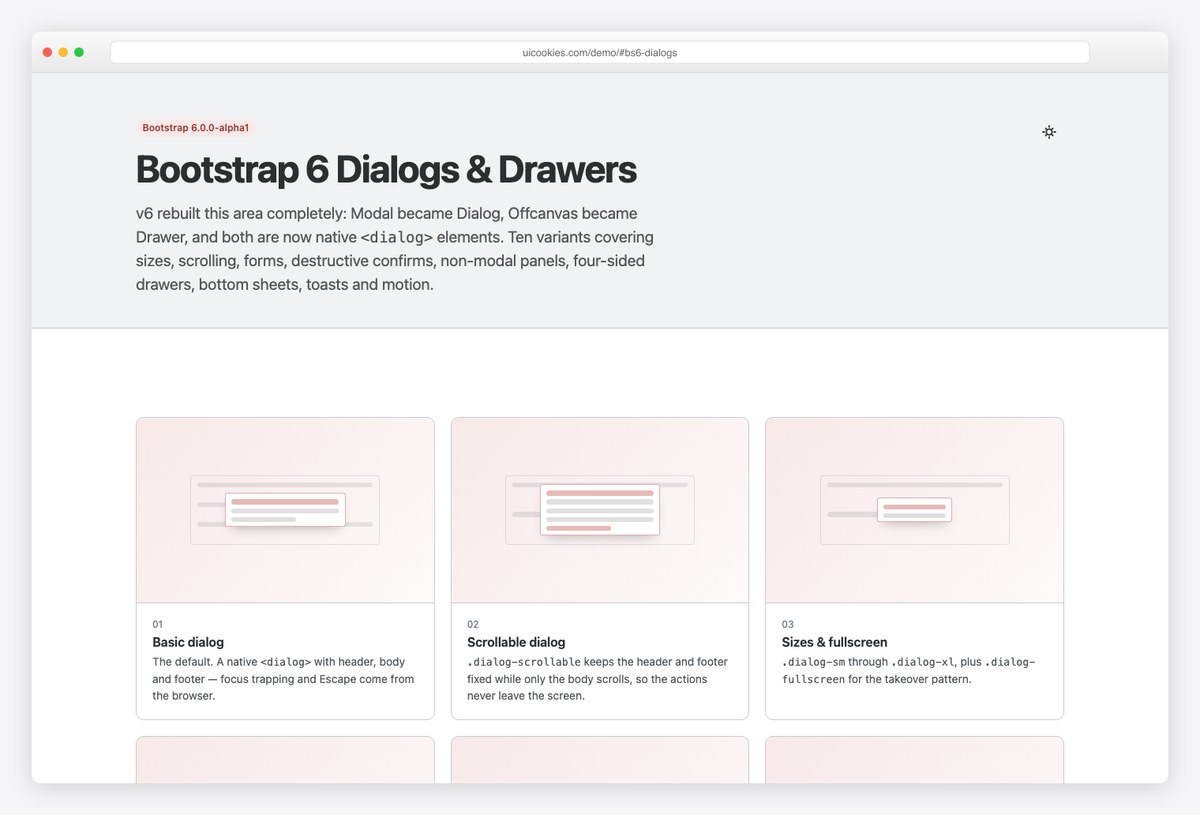The image size is (1200, 815).
Task: Click the card number 02 label
Action: [x=473, y=624]
